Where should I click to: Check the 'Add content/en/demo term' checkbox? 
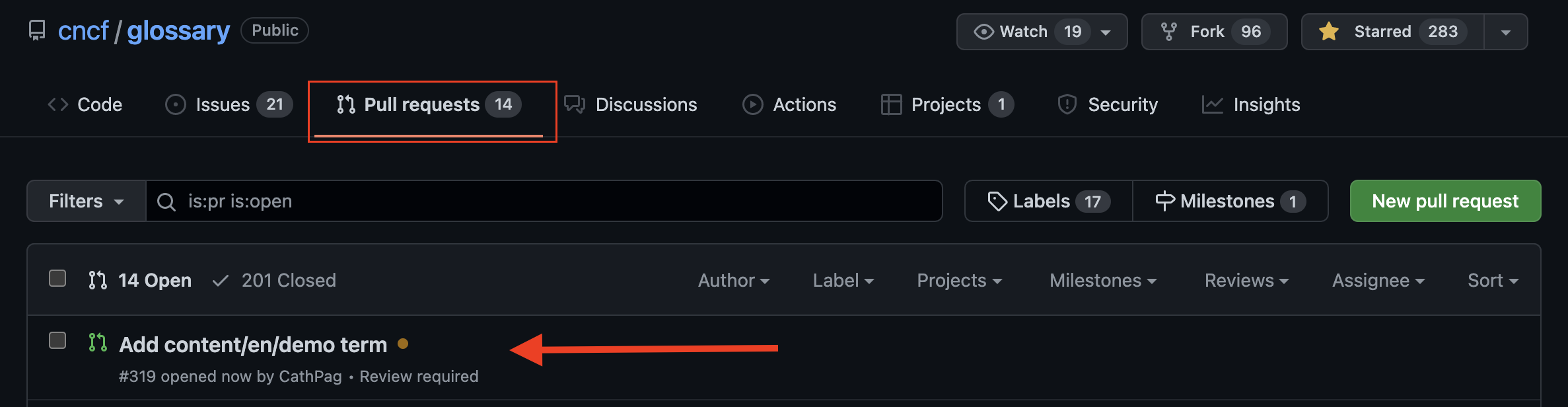click(57, 340)
